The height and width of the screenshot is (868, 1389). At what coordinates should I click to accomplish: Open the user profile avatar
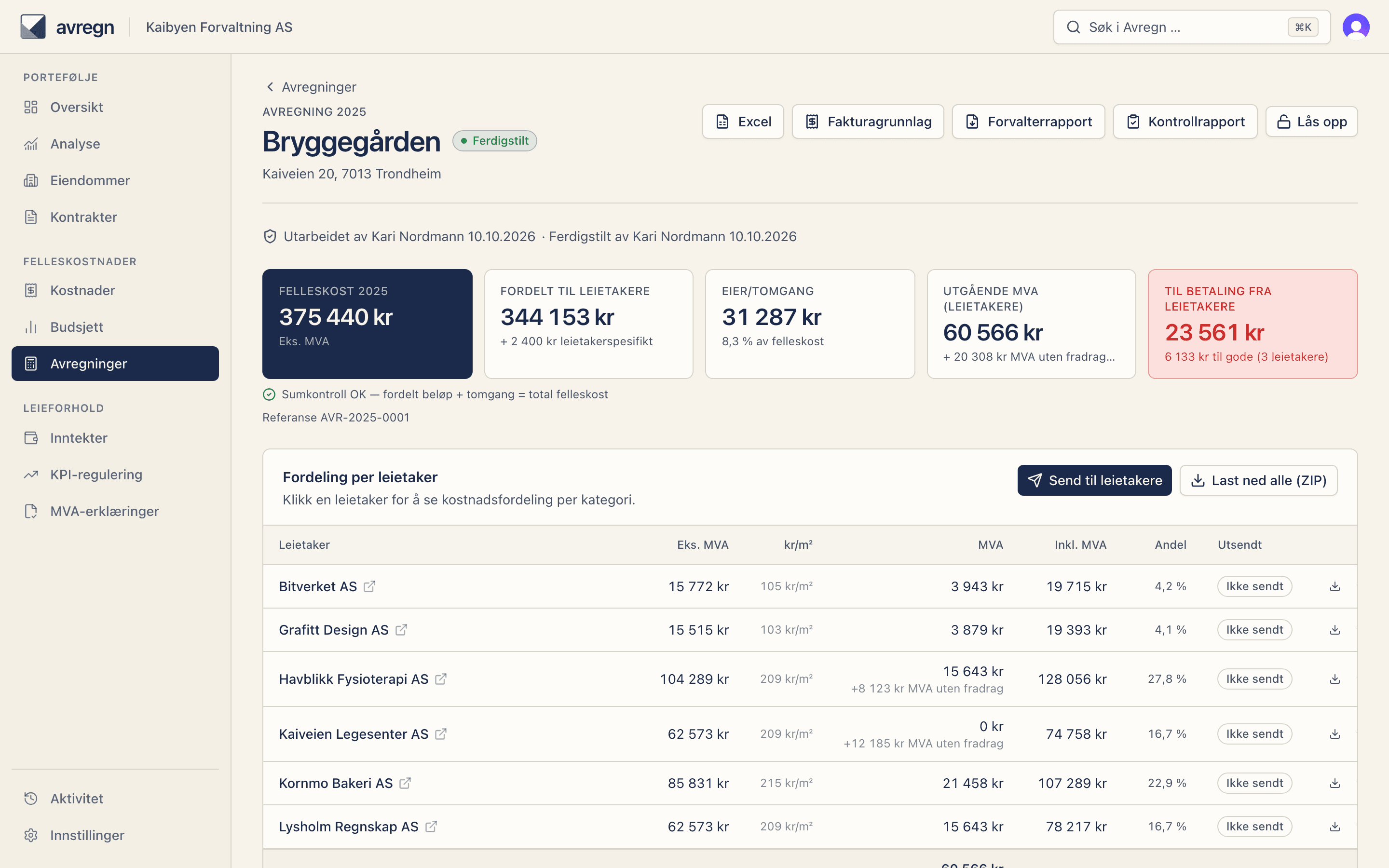click(1356, 27)
